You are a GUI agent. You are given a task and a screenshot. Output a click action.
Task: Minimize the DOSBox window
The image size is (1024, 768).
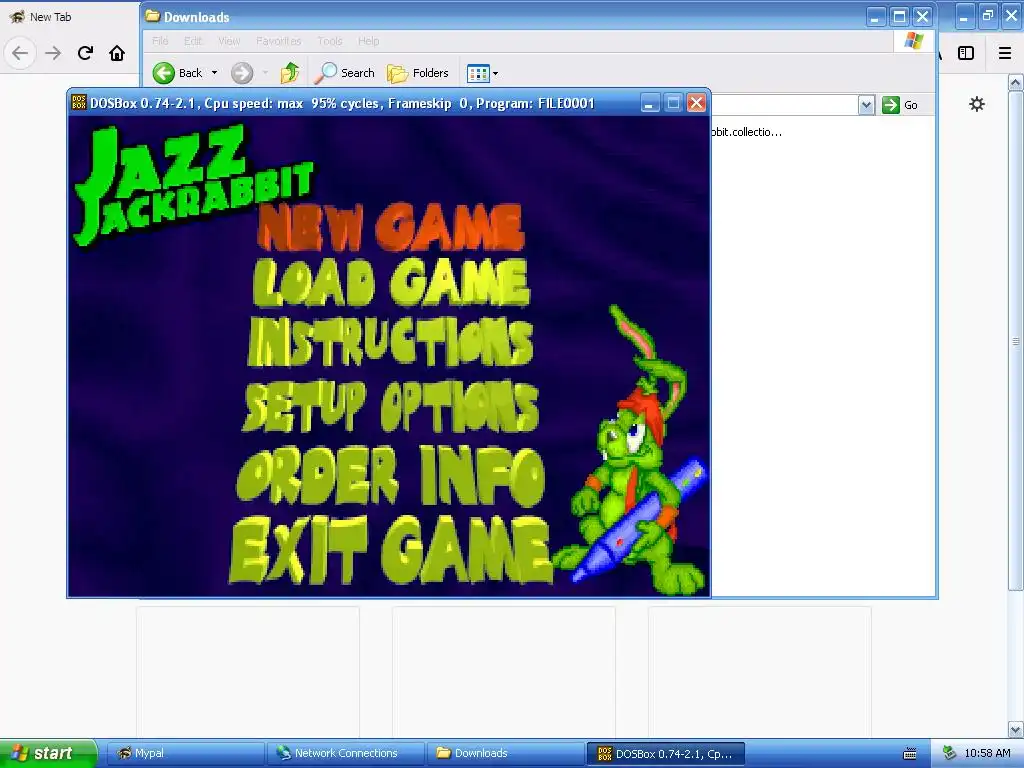(648, 103)
